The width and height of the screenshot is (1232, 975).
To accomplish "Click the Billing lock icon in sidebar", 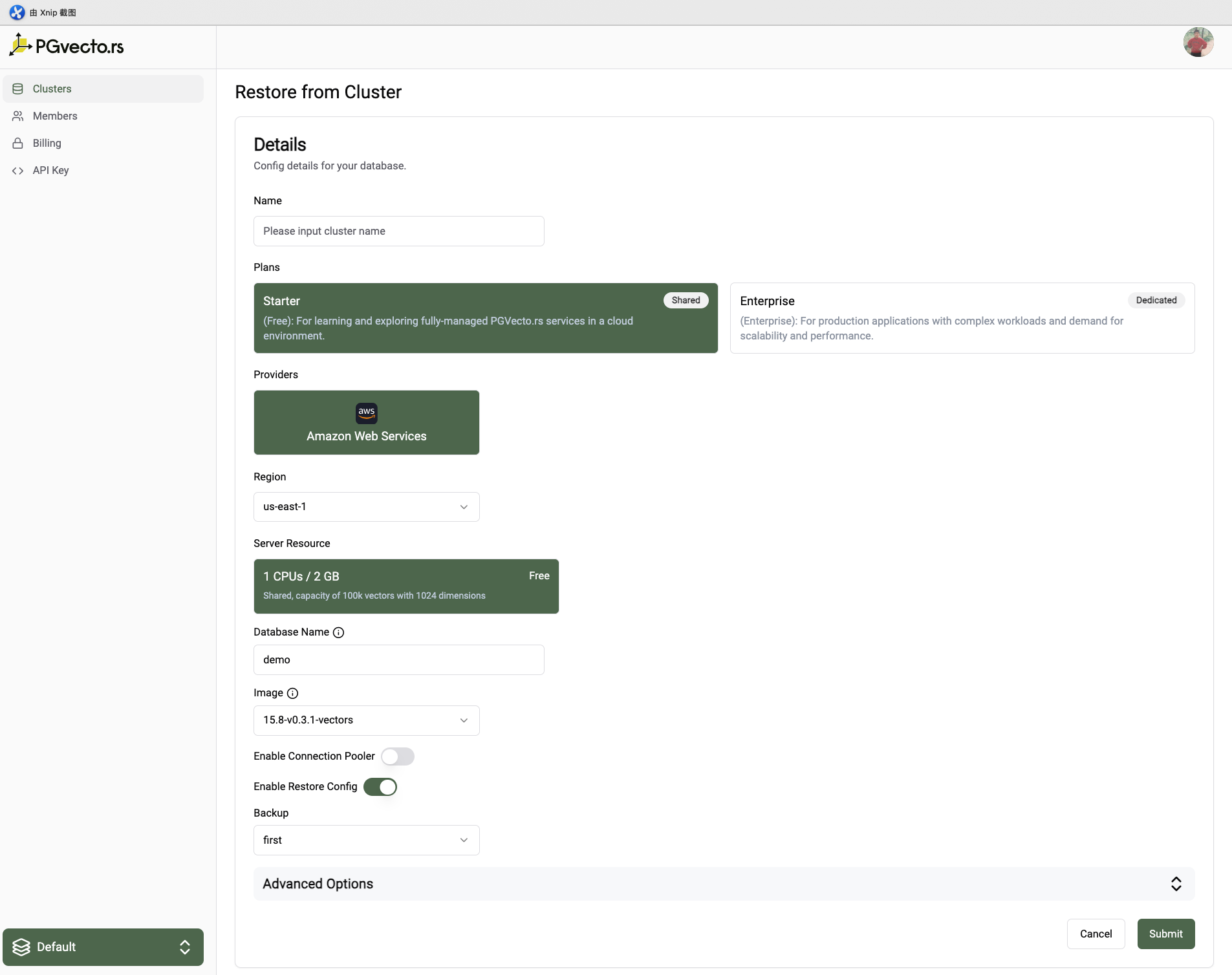I will tap(18, 143).
